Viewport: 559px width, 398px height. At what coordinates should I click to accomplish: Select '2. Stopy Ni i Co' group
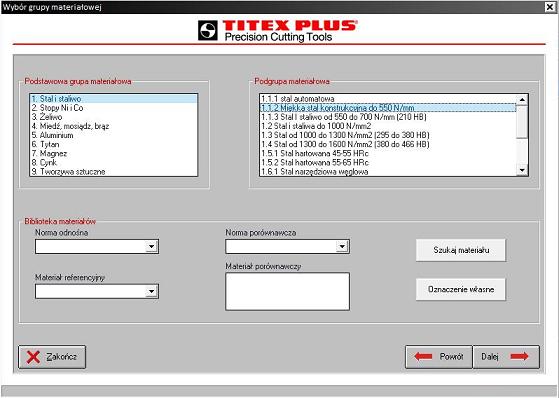click(114, 108)
